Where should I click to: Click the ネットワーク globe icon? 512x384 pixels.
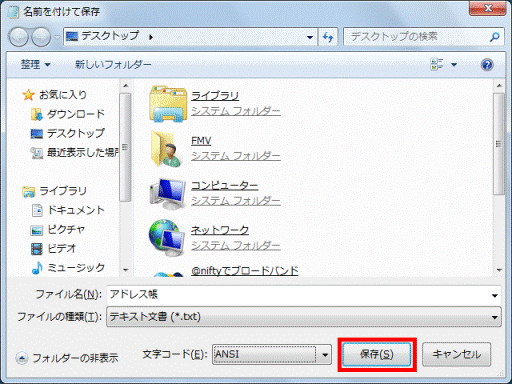(x=166, y=238)
